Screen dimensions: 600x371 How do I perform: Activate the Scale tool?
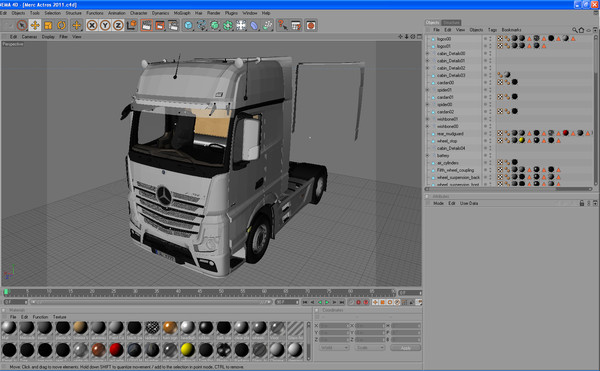point(48,26)
